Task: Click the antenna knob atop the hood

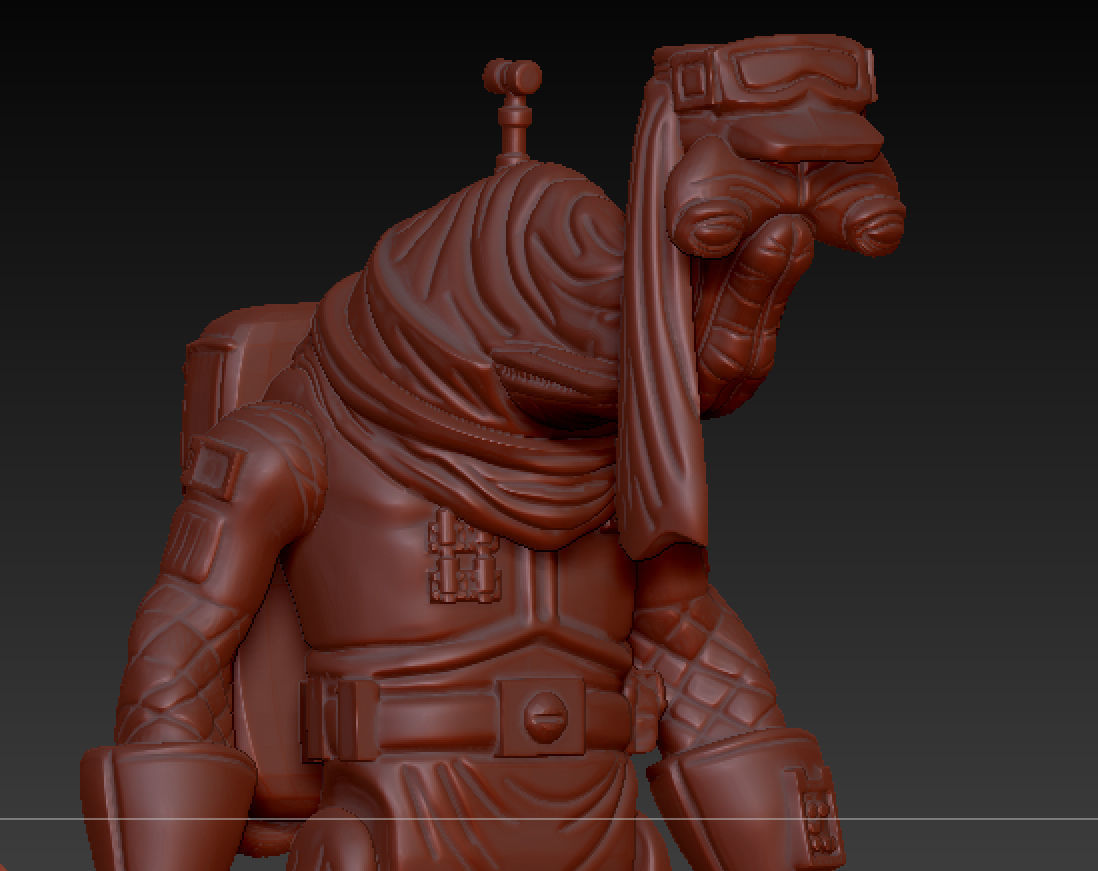Action: pyautogui.click(x=512, y=77)
